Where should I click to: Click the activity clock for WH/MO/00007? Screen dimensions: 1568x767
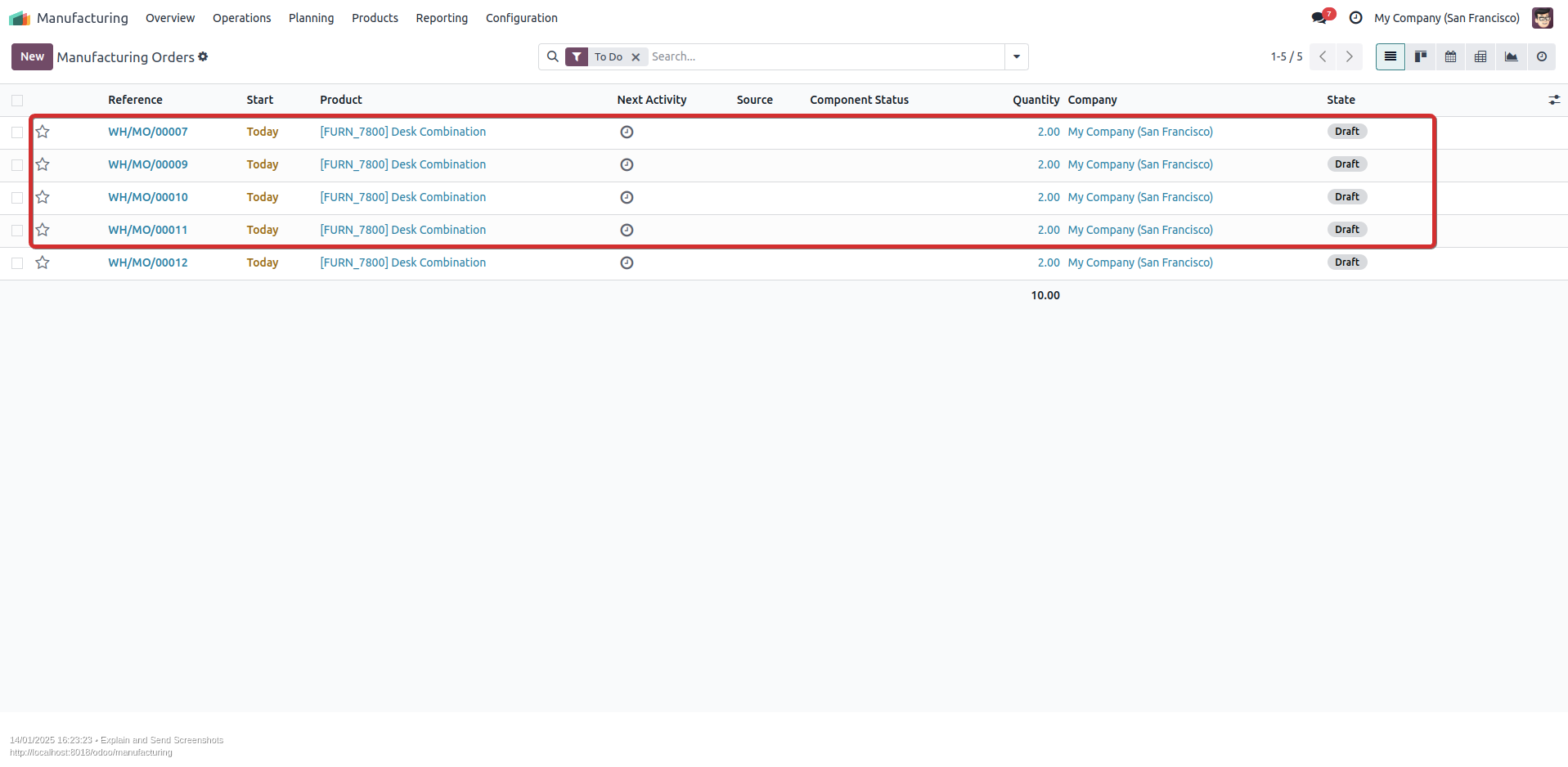pos(627,132)
